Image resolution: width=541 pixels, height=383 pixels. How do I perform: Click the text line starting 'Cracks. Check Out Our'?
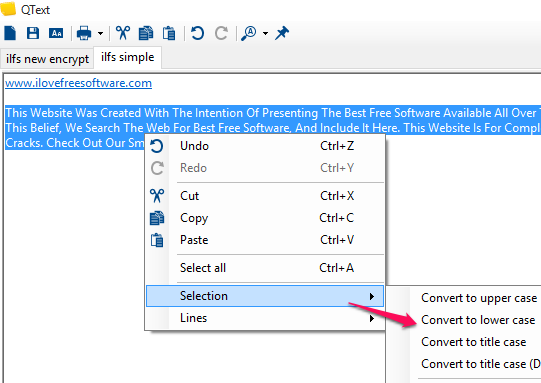75,143
